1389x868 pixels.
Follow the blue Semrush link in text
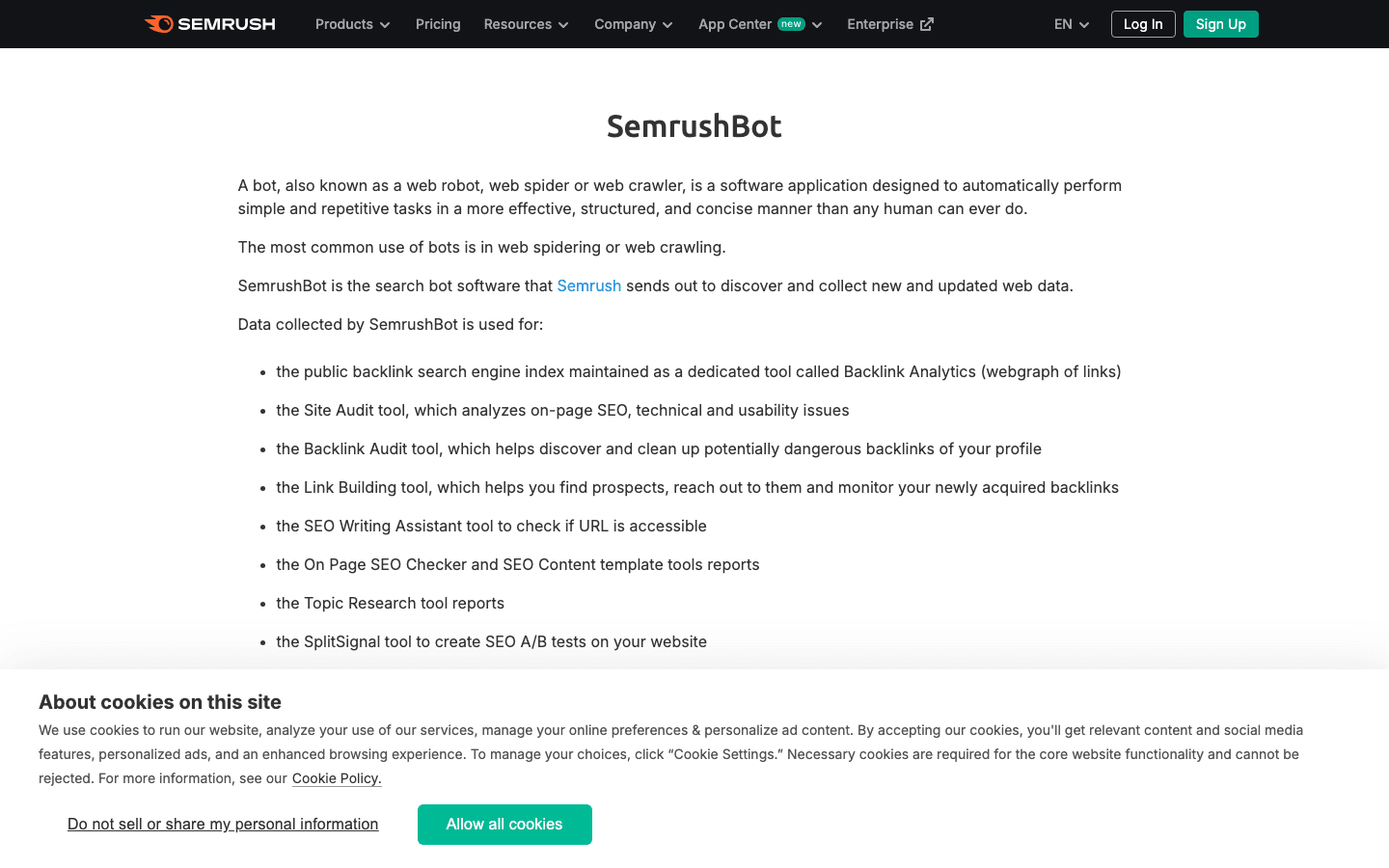(588, 285)
